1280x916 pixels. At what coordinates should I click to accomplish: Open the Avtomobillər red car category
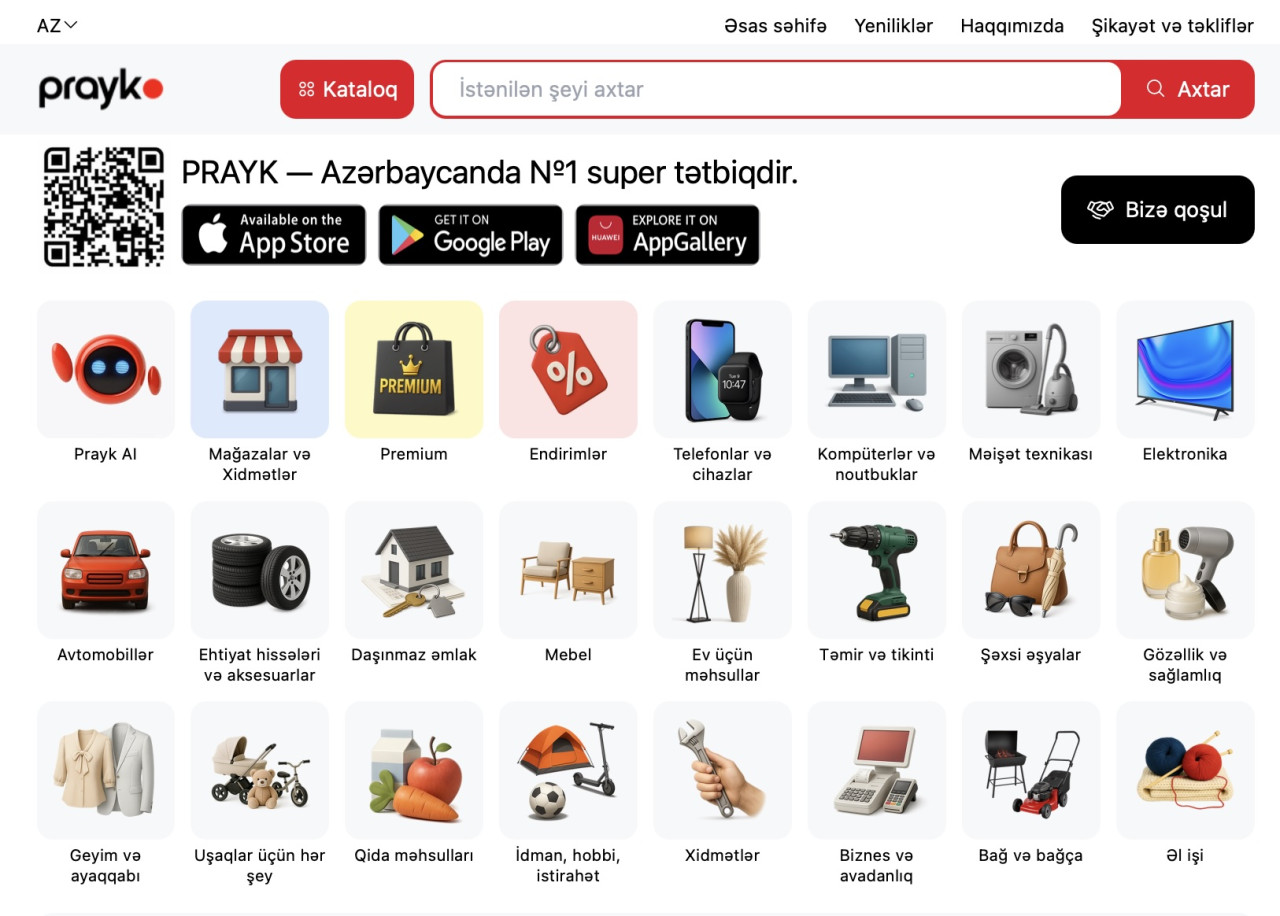106,570
